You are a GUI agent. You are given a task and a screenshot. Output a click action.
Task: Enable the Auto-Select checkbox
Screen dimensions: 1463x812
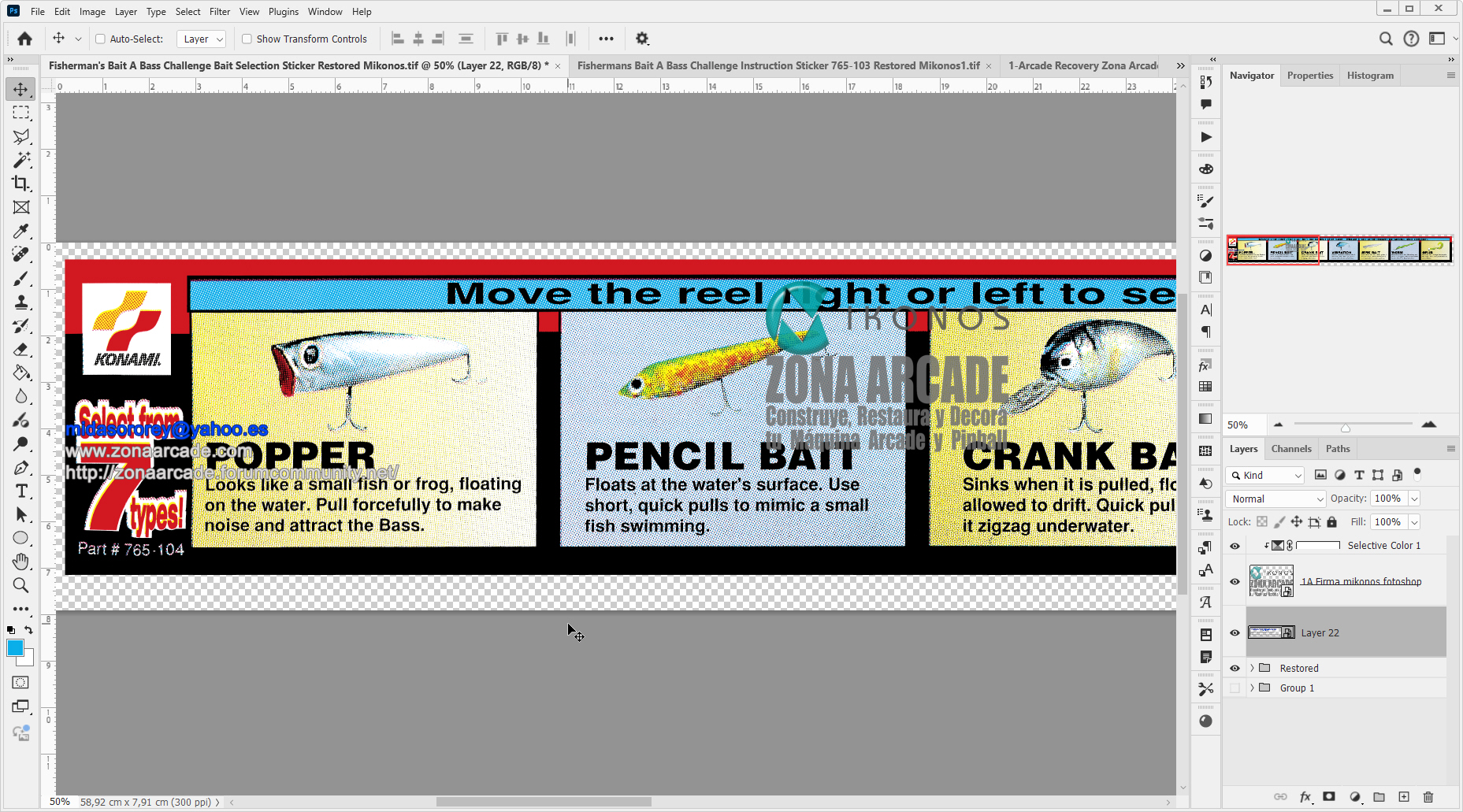(101, 39)
